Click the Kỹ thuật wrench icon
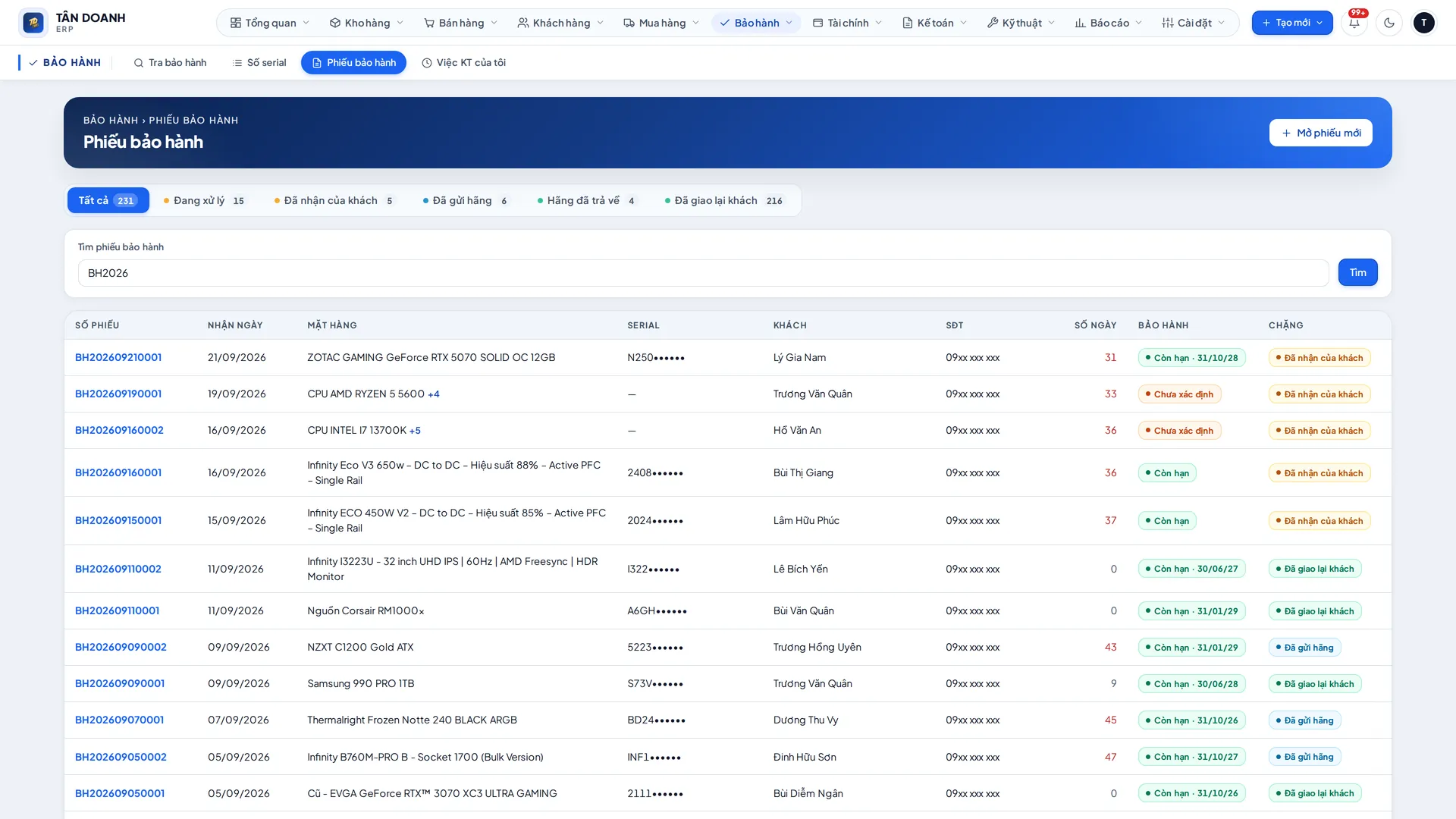Screen dimensions: 1456x819 (x=993, y=23)
